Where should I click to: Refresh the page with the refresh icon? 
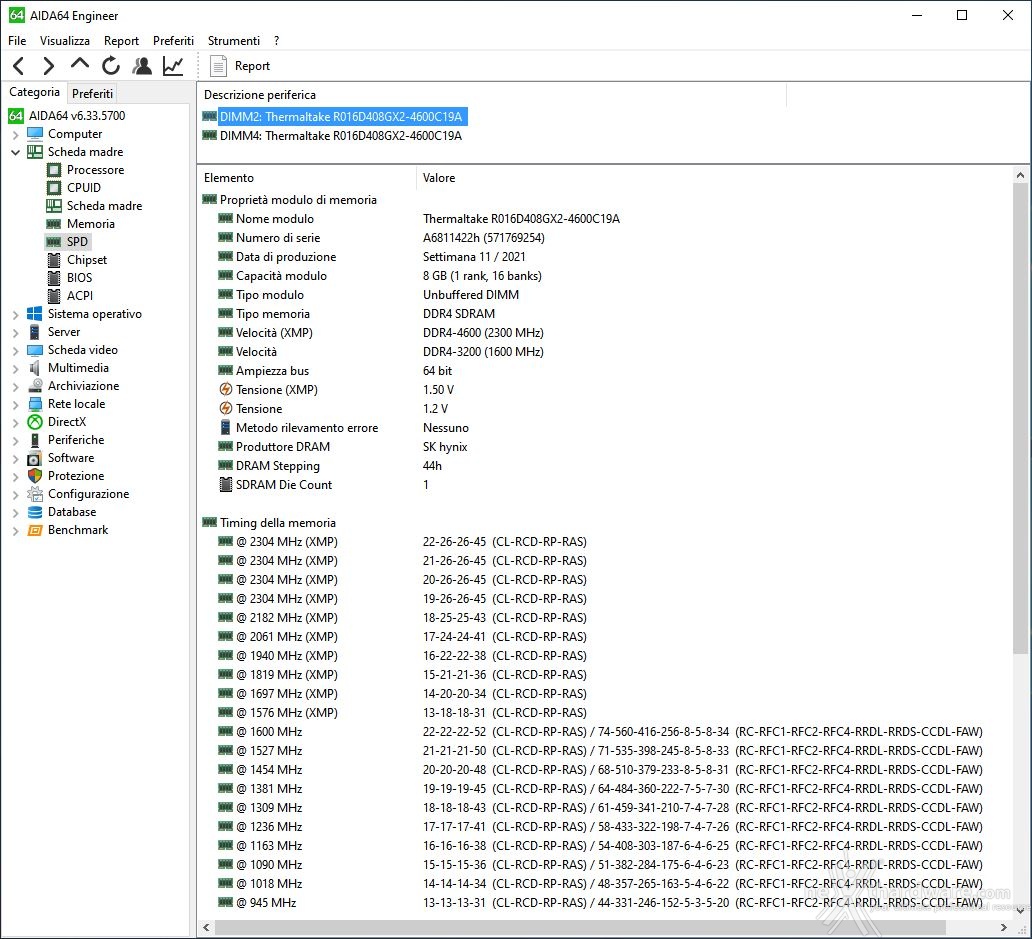(111, 66)
